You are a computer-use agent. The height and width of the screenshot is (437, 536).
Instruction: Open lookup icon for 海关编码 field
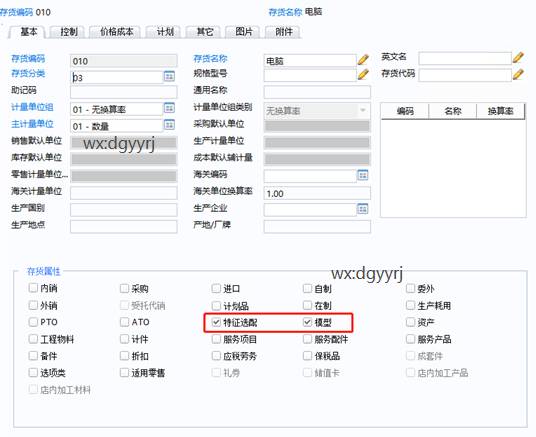point(363,175)
